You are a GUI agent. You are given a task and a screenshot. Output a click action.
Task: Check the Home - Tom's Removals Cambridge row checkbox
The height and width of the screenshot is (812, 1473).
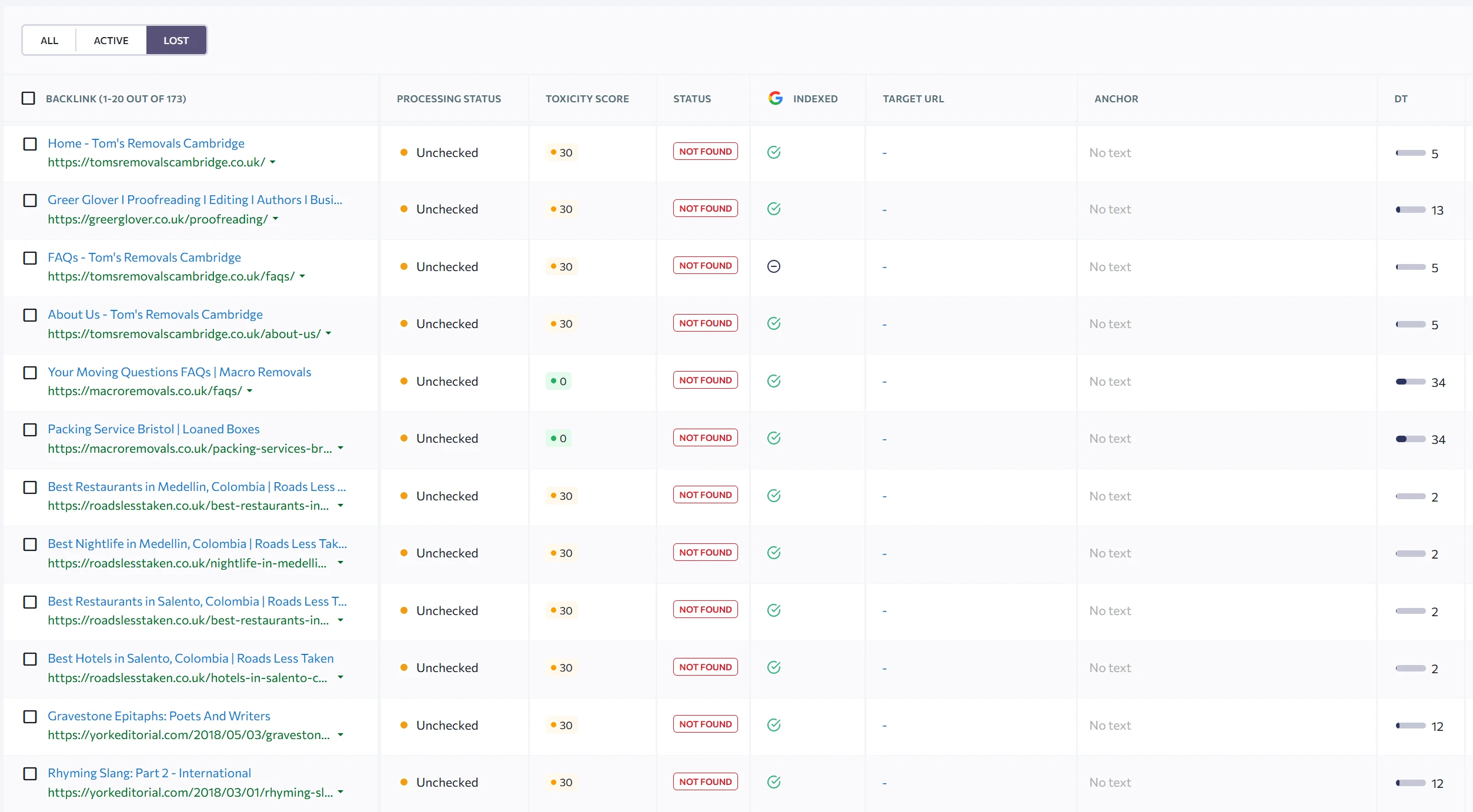click(x=30, y=144)
